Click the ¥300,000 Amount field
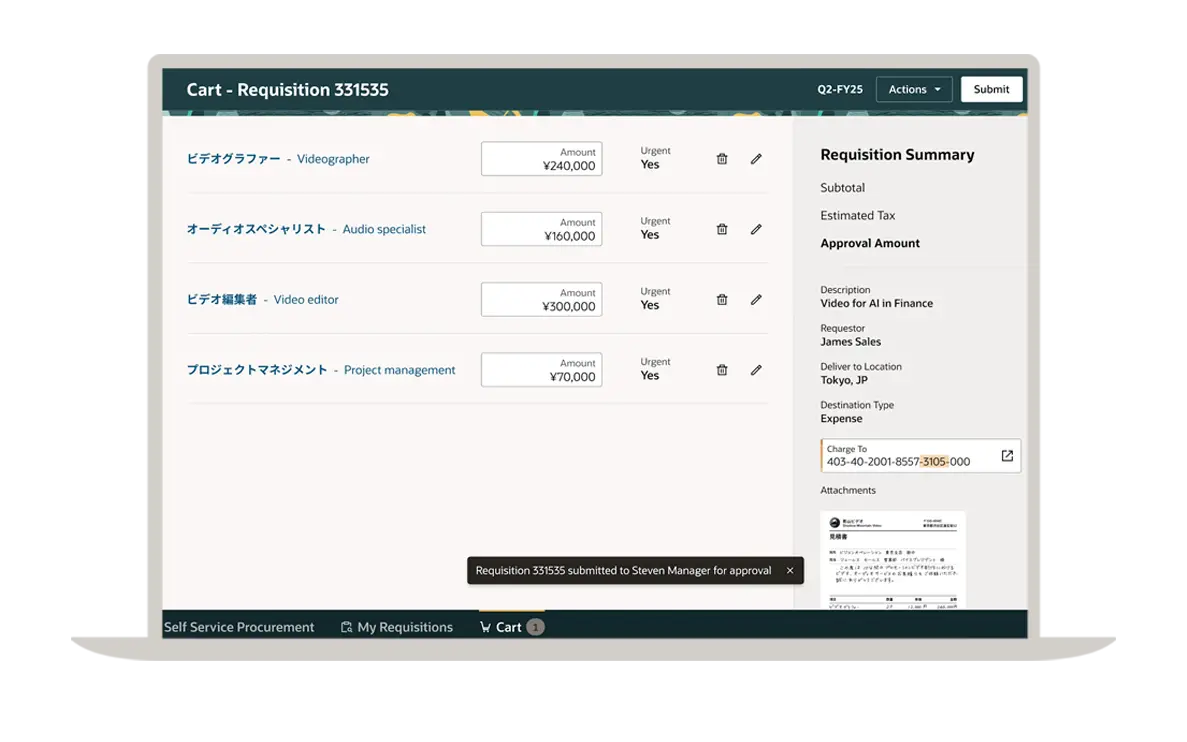The image size is (1187, 742). (x=541, y=300)
